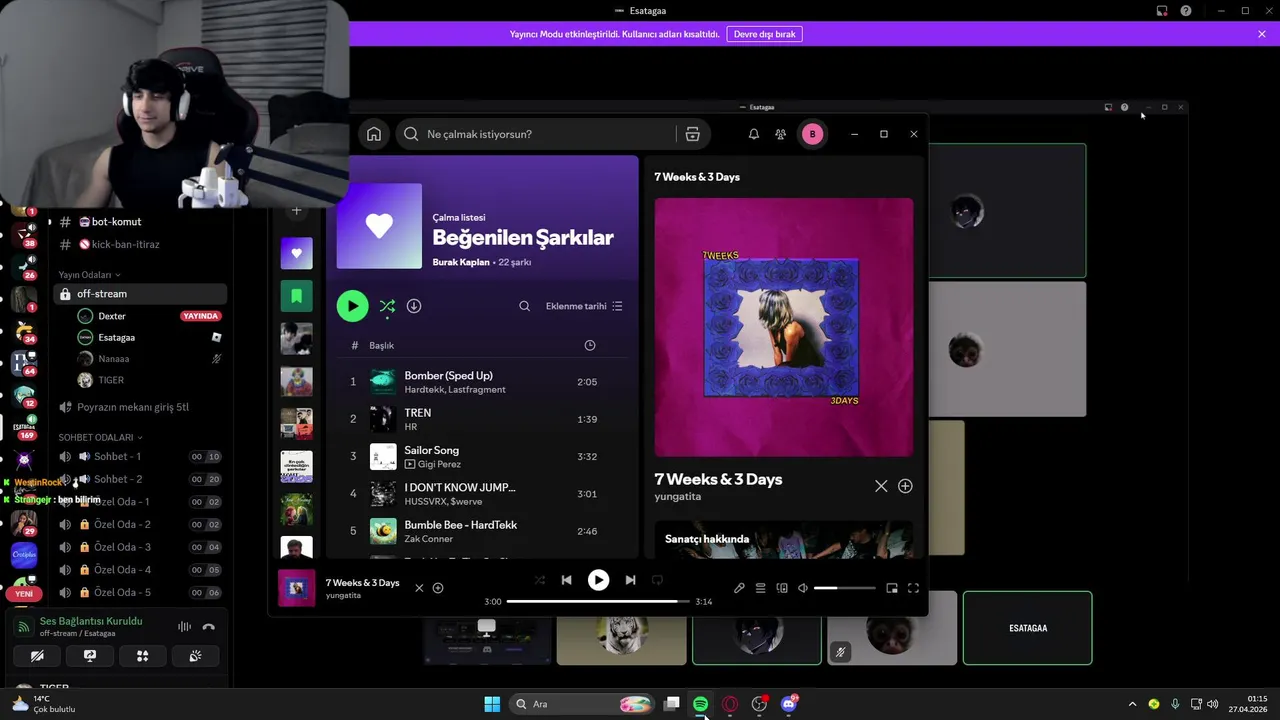
Task: Collapse the 'SOHBET ODALARI' category
Action: coord(100,437)
